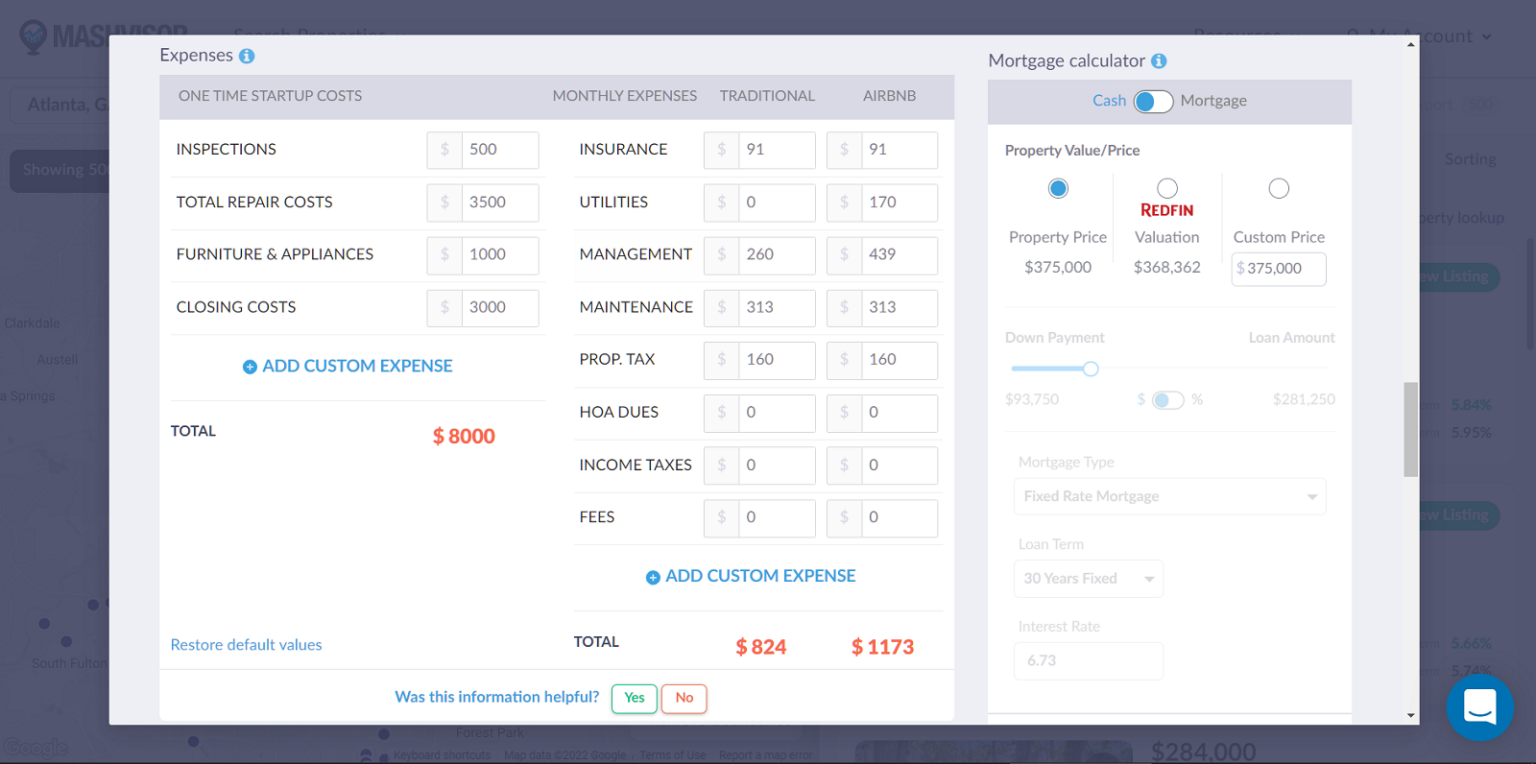The image size is (1536, 764).
Task: Switch to the Mortgage tab
Action: click(x=1213, y=101)
